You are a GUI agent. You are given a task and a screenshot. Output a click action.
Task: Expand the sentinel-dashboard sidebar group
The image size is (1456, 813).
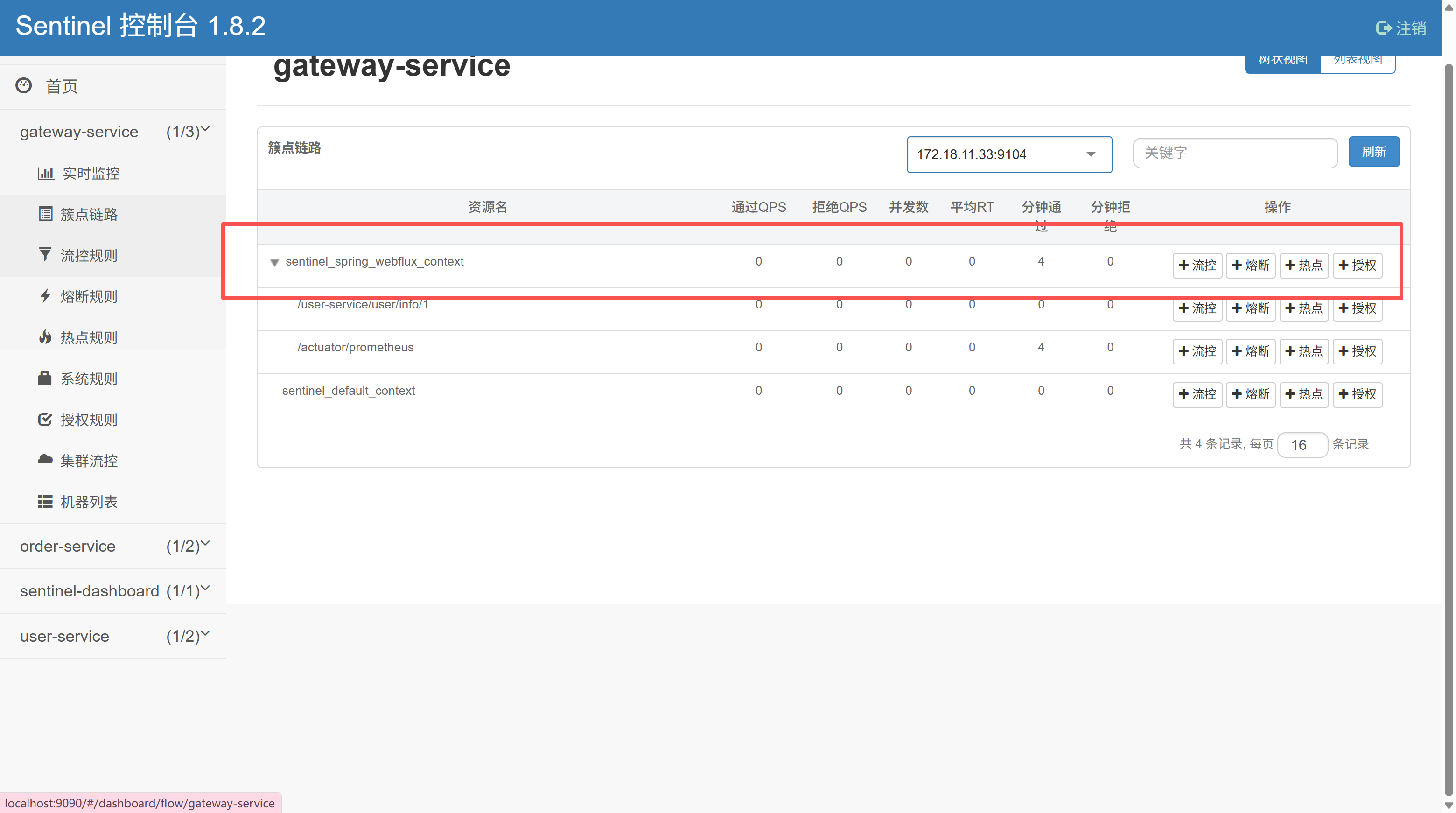[113, 591]
